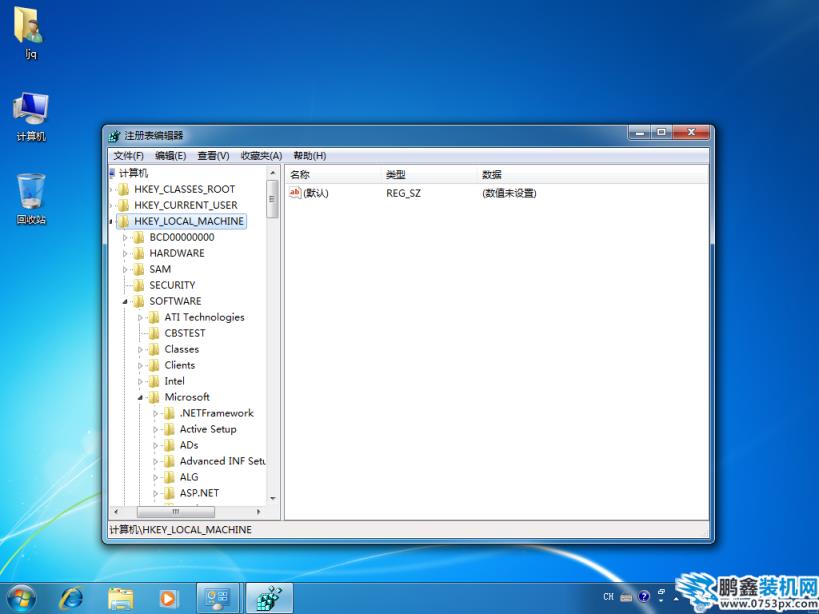Image resolution: width=819 pixels, height=614 pixels.
Task: Expand the Classes key
Action: coord(140,350)
